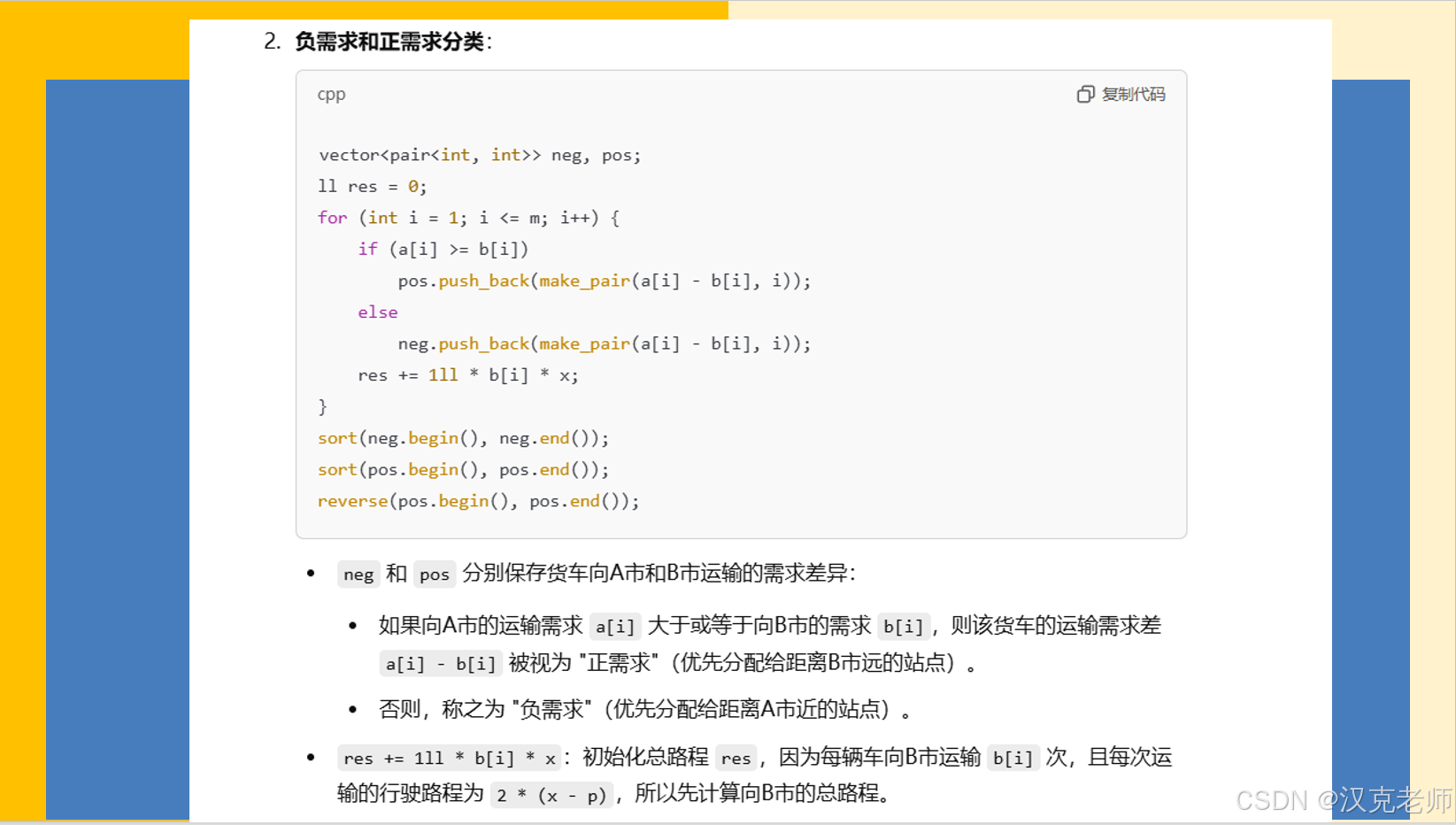Click the cpp language label
Viewport: 1456px width, 825px height.
pyautogui.click(x=331, y=95)
